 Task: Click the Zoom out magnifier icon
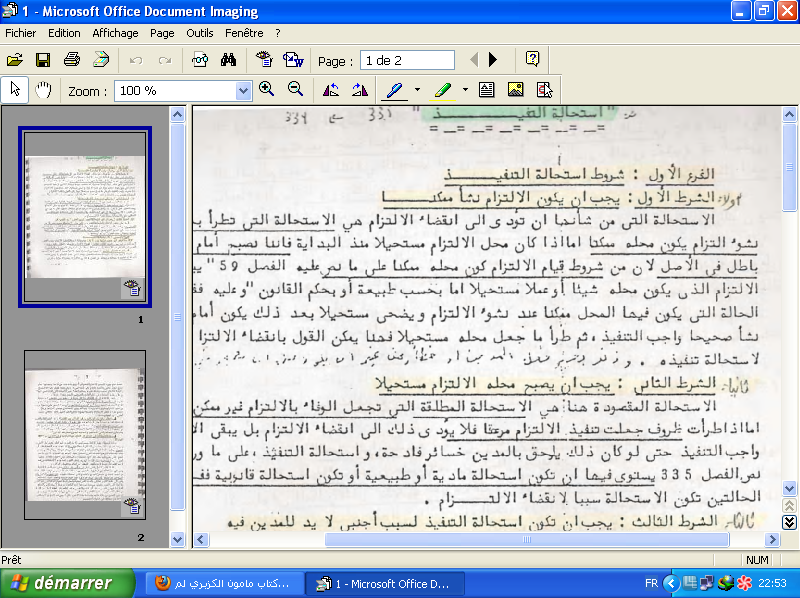point(295,90)
